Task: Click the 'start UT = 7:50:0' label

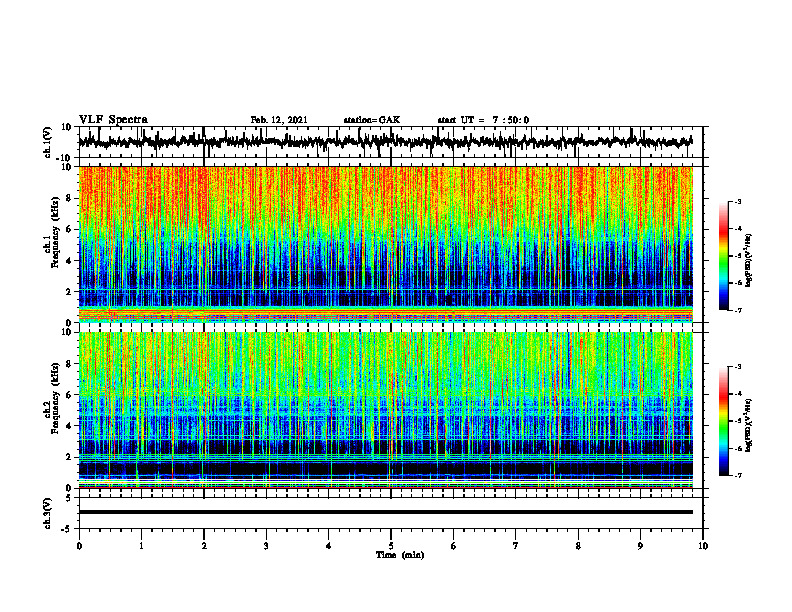Action: pyautogui.click(x=483, y=120)
